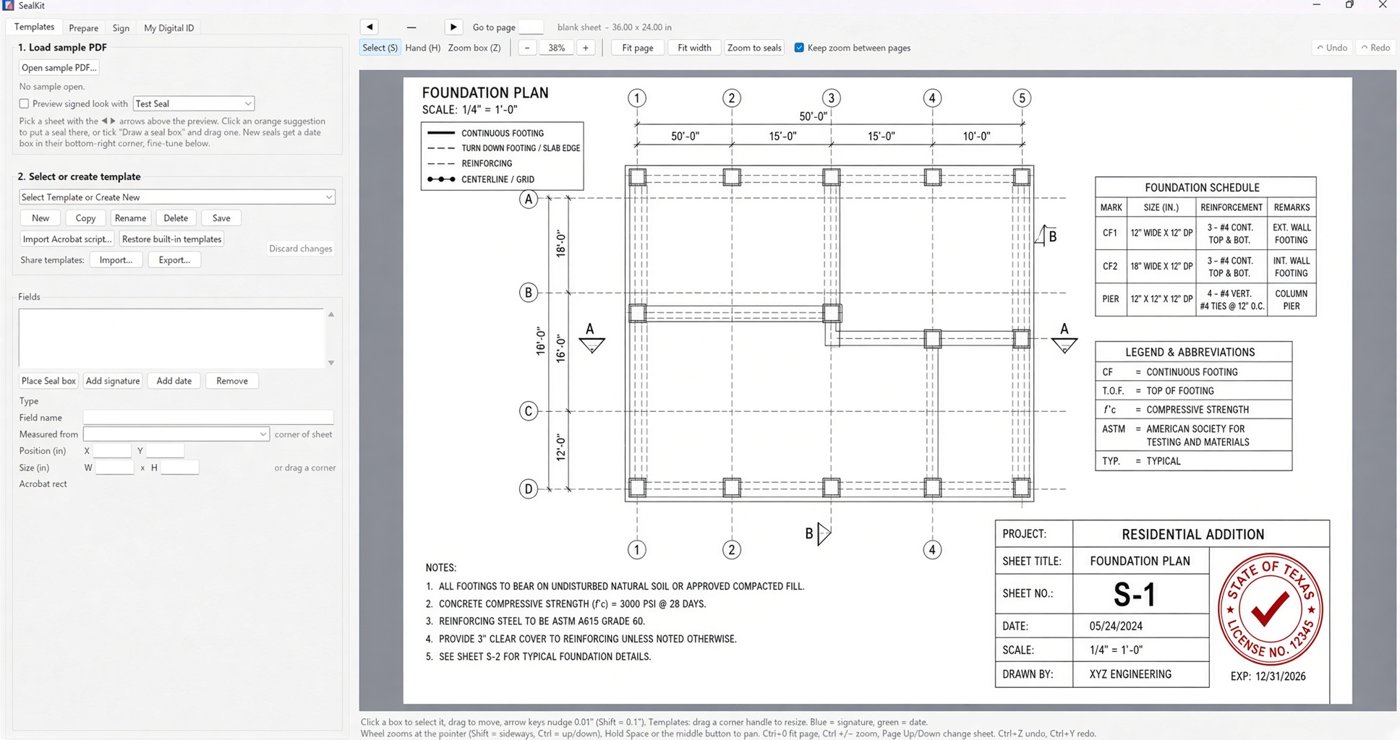Click the Delete template button

tap(176, 218)
